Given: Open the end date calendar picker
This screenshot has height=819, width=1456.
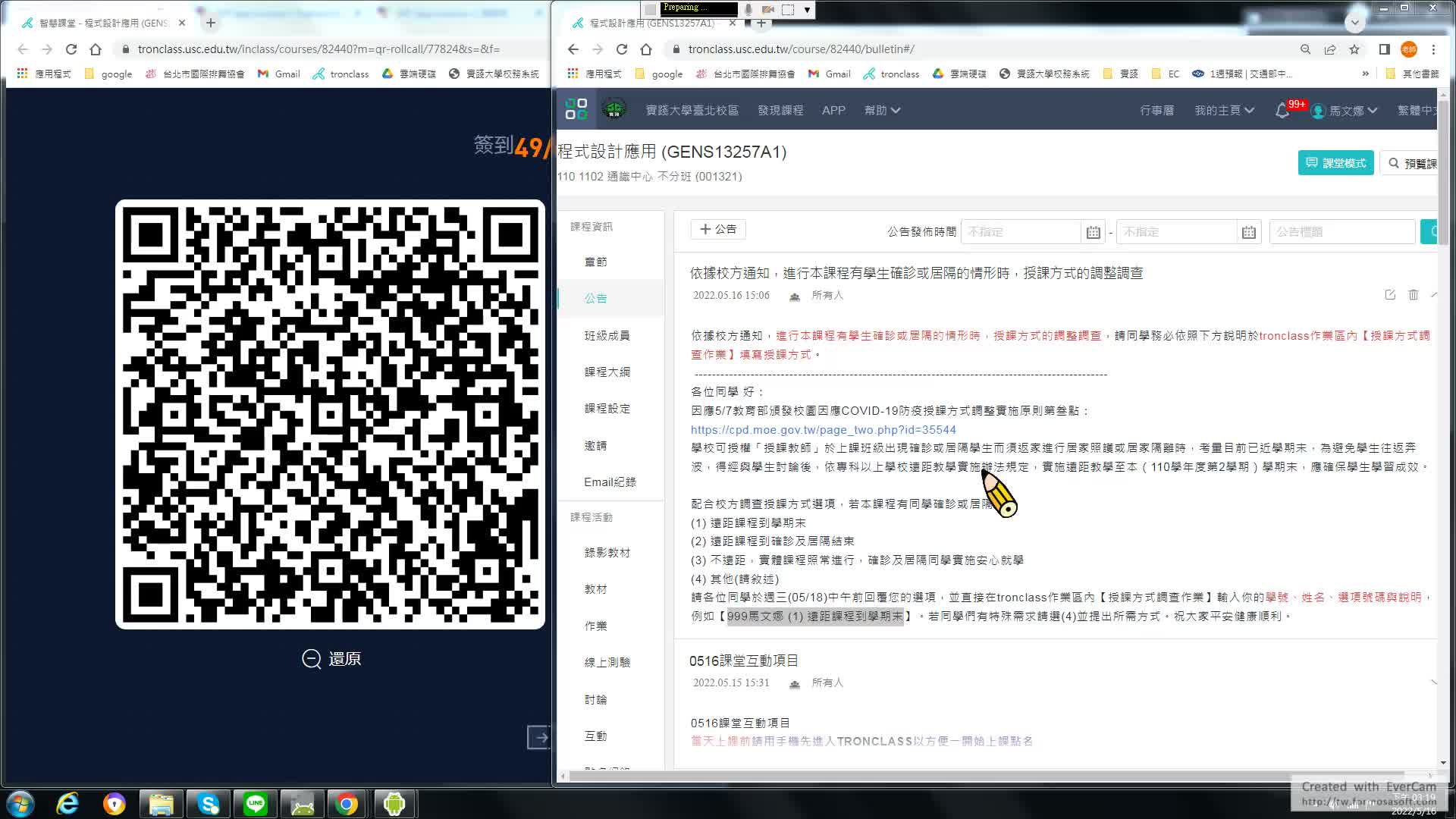Looking at the screenshot, I should 1249,232.
